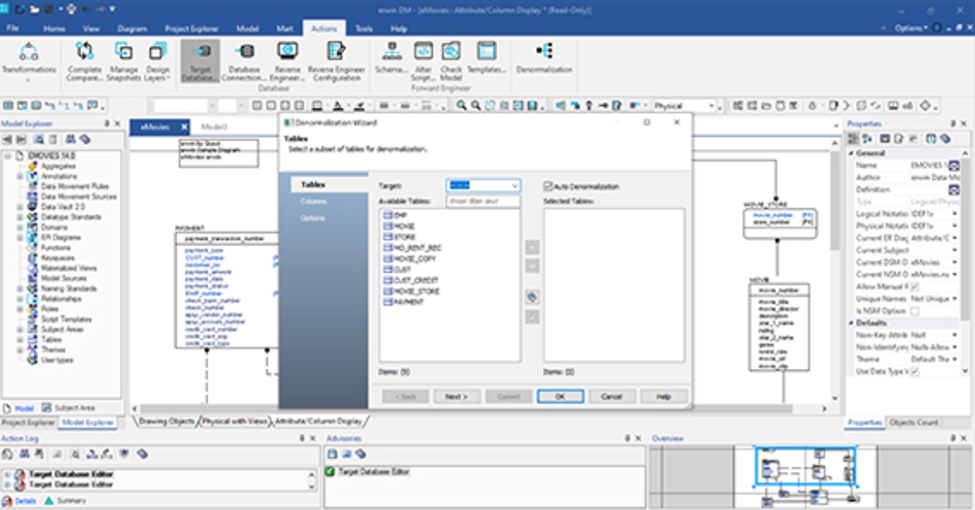Click the zoom out magnifier toolbar icon

(x=476, y=106)
